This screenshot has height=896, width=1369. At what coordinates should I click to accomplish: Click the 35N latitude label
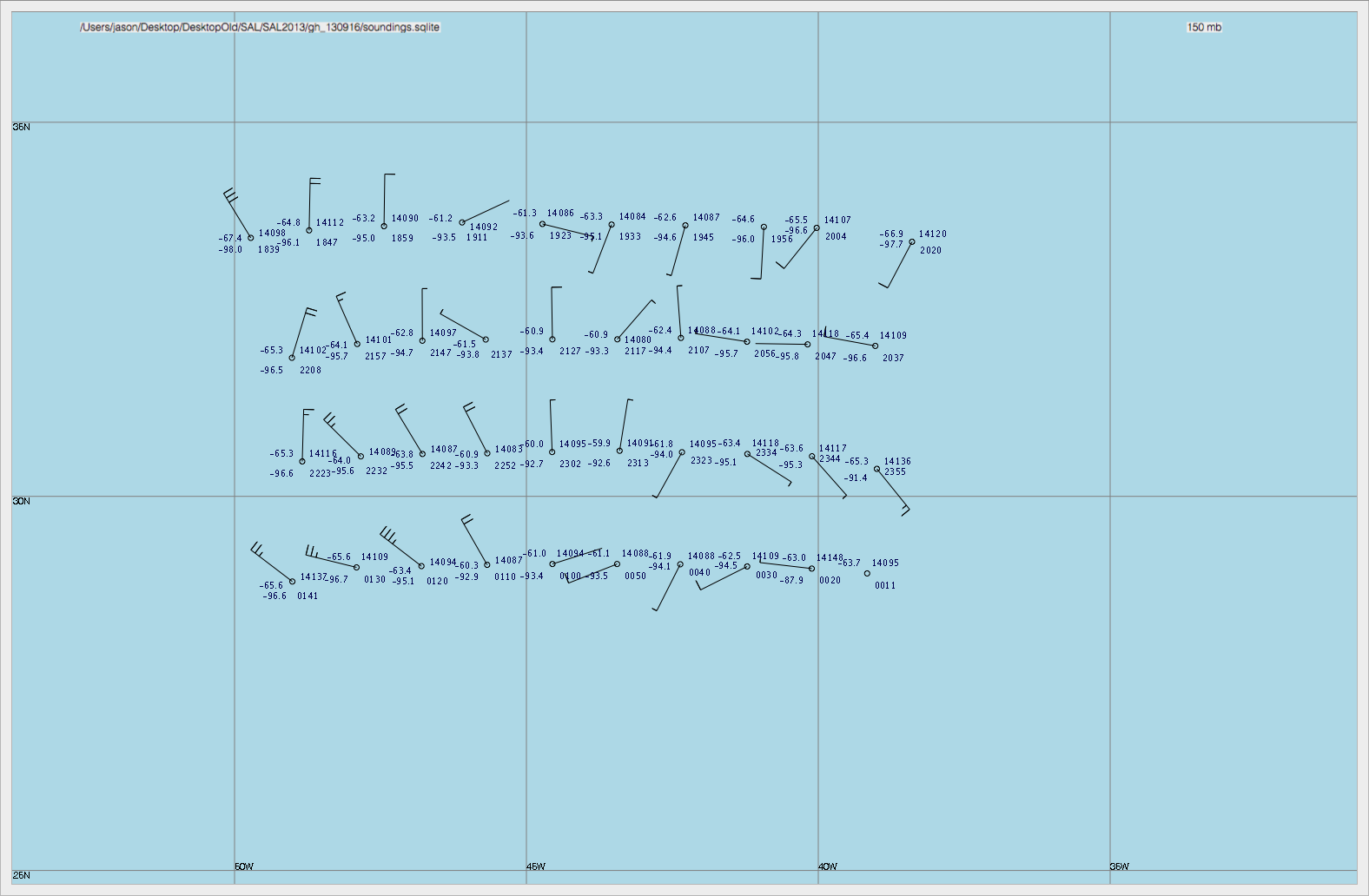click(21, 127)
